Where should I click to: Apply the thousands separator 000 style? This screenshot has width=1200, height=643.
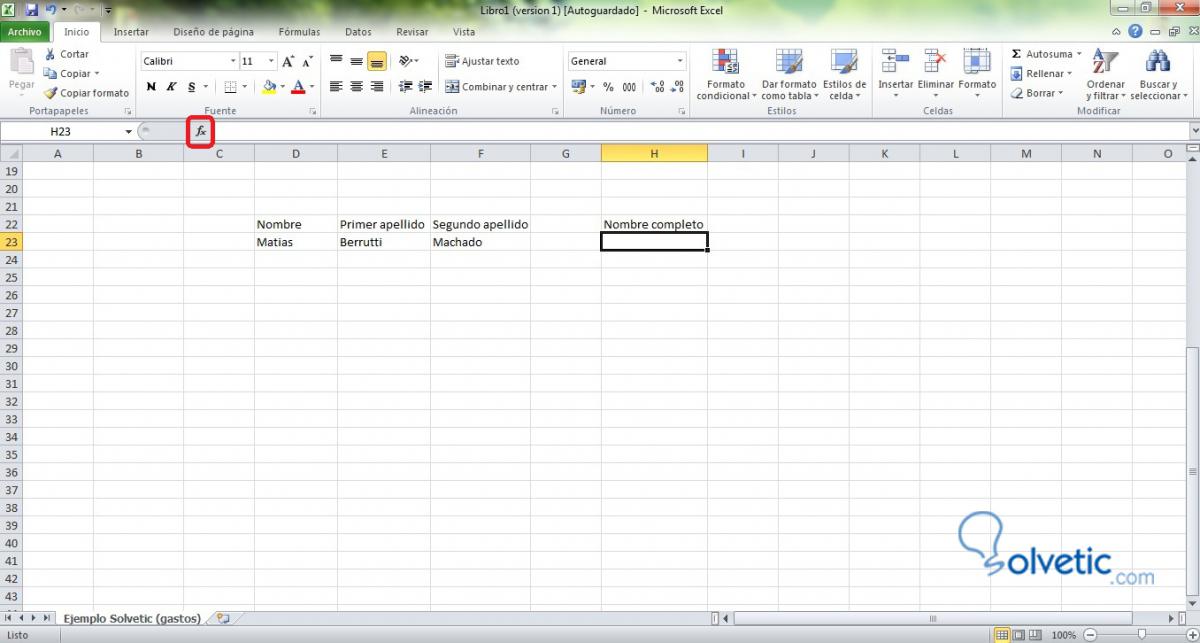[629, 87]
